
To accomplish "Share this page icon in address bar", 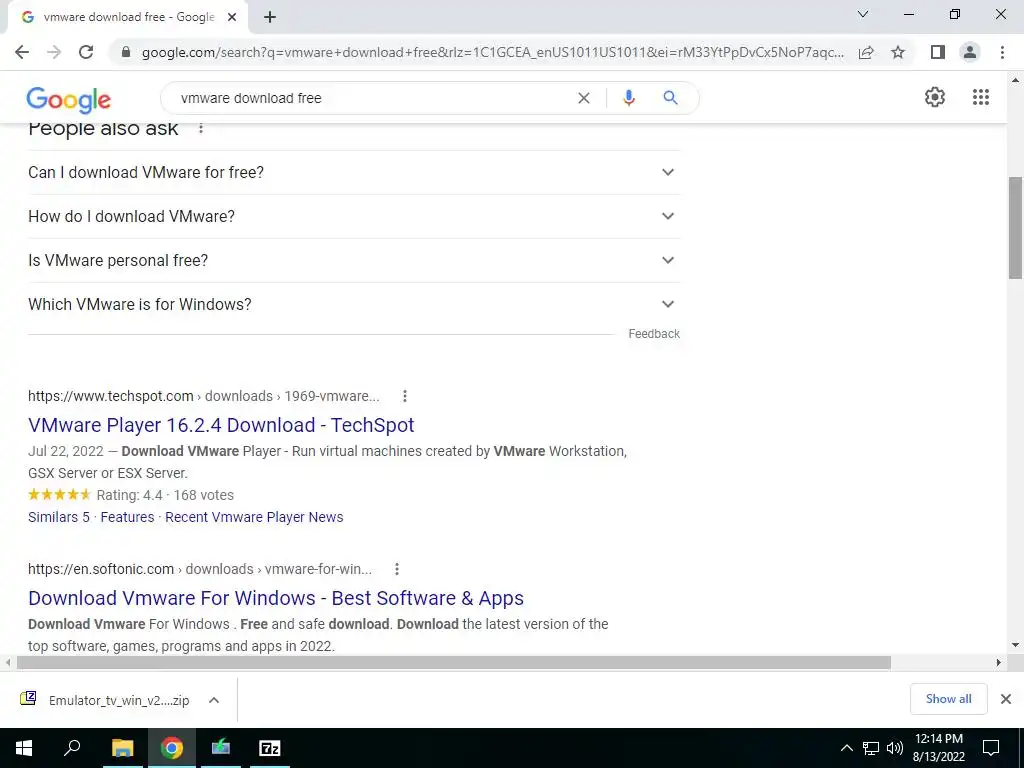I will [x=866, y=52].
